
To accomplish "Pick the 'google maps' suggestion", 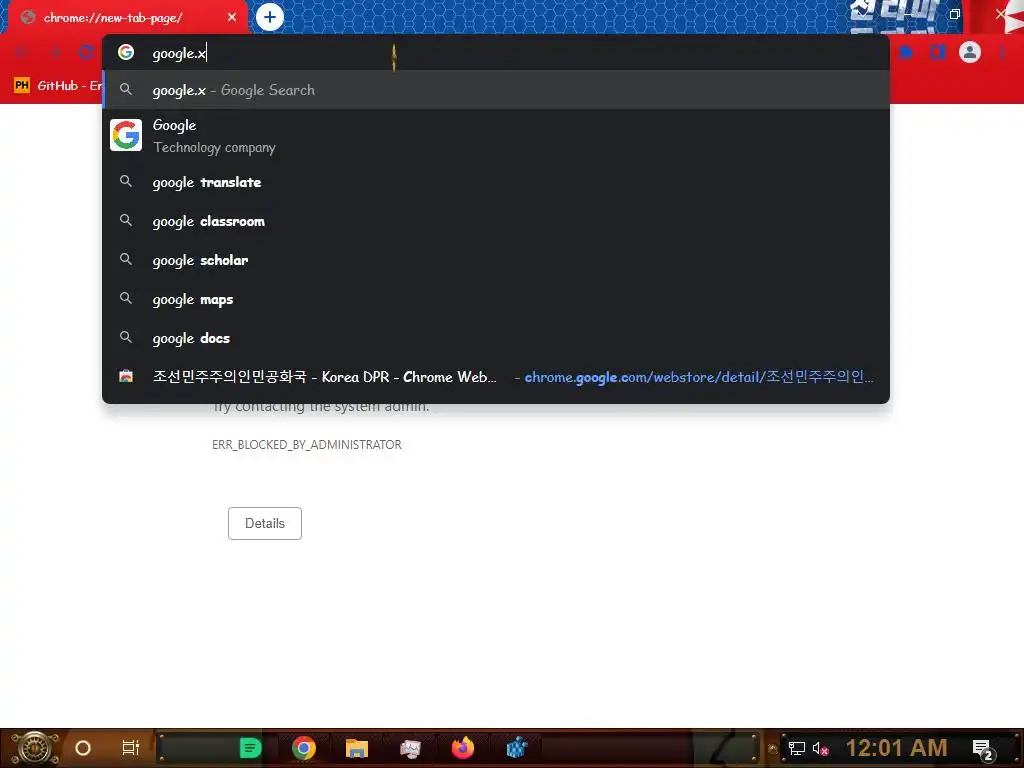I will [496, 299].
